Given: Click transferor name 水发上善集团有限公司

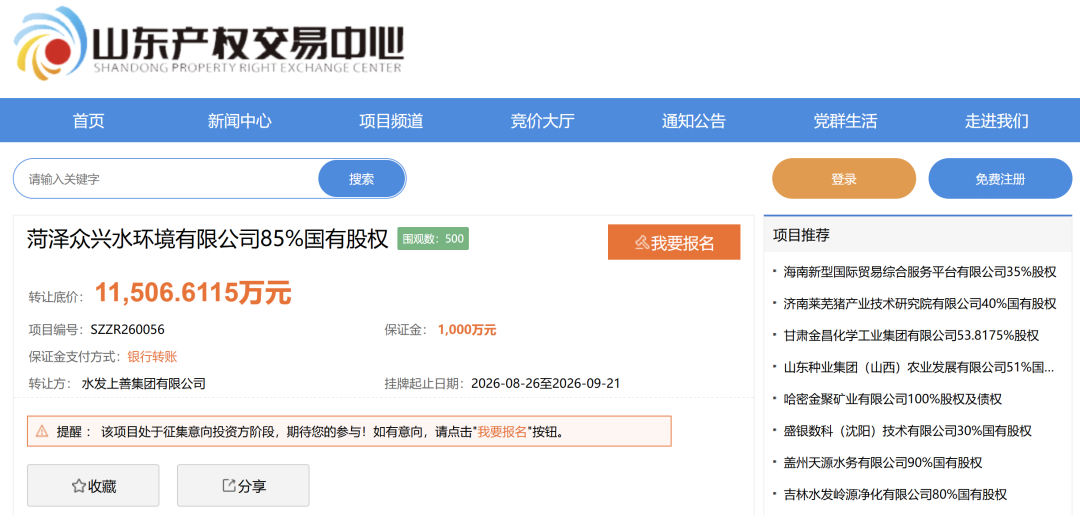Looking at the screenshot, I should click(143, 383).
